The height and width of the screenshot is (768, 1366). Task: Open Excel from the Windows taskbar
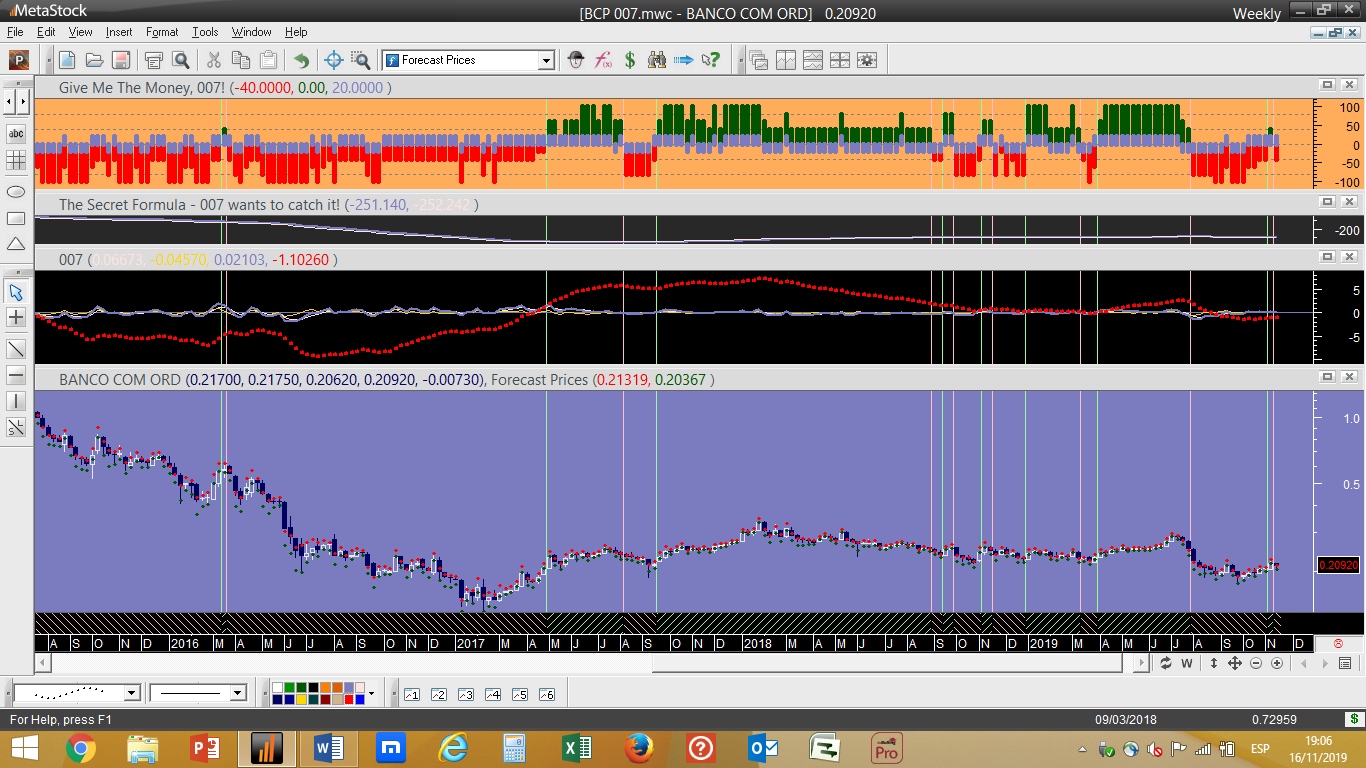coord(576,748)
